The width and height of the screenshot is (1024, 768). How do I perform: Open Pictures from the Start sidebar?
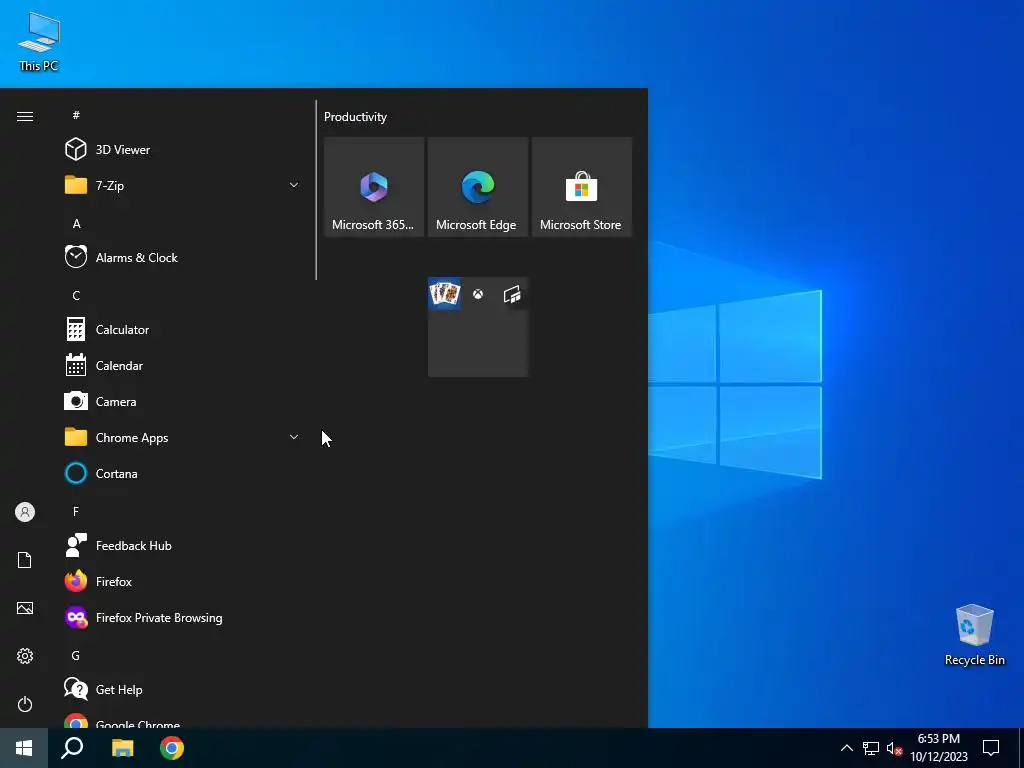[x=25, y=608]
